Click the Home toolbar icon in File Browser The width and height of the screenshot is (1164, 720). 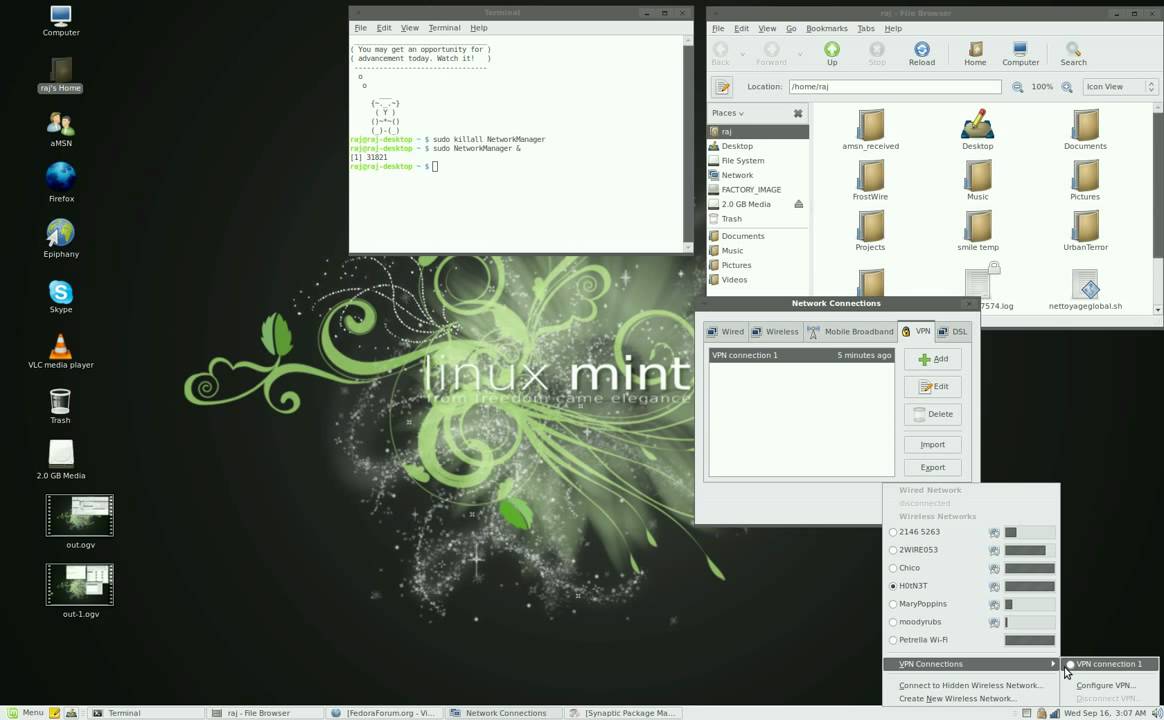pos(975,53)
